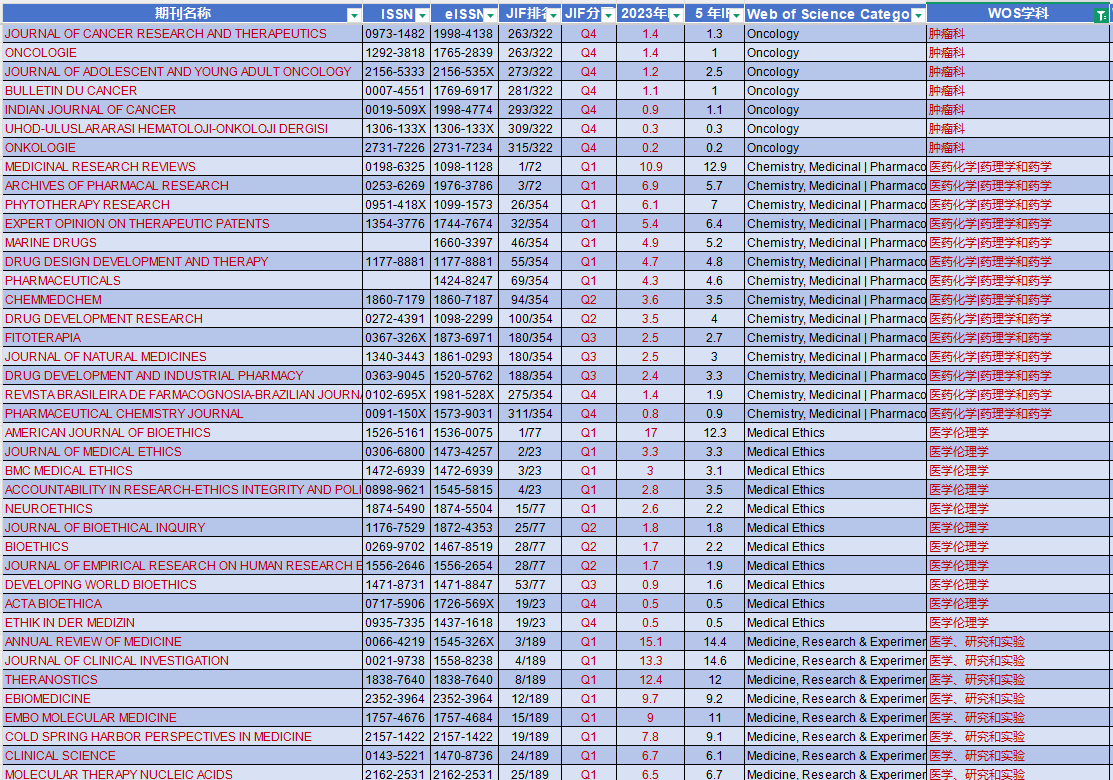Select the JIF rank cell 315/322
Screen dimensions: 1113x780
coord(530,148)
